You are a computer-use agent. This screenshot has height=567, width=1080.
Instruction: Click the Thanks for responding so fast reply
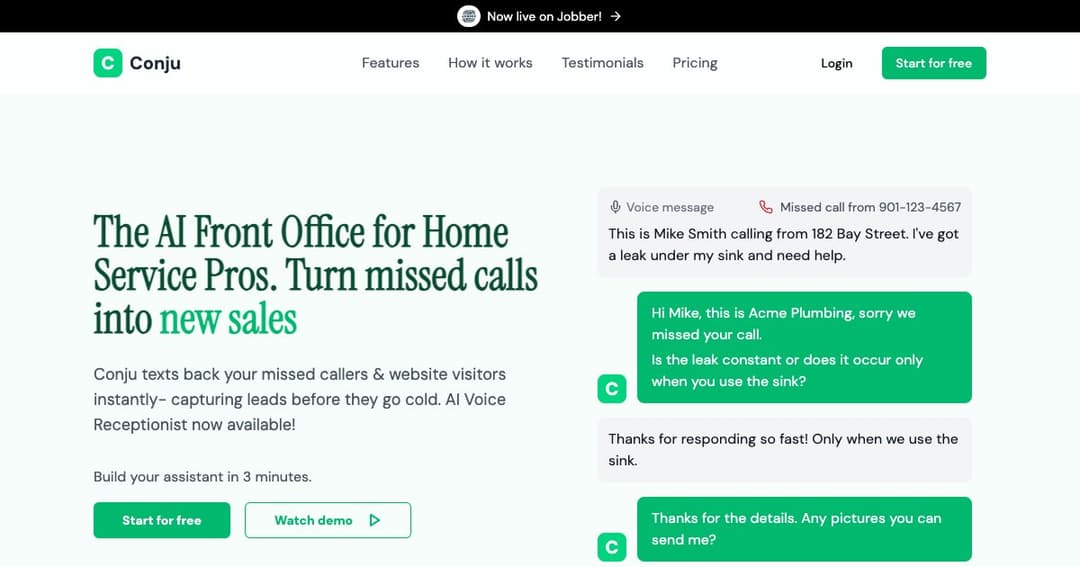coord(784,450)
